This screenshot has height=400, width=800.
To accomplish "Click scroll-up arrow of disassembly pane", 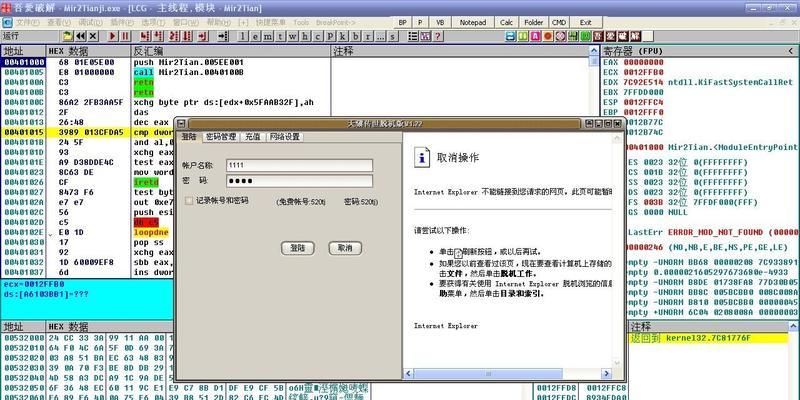I will pos(594,51).
